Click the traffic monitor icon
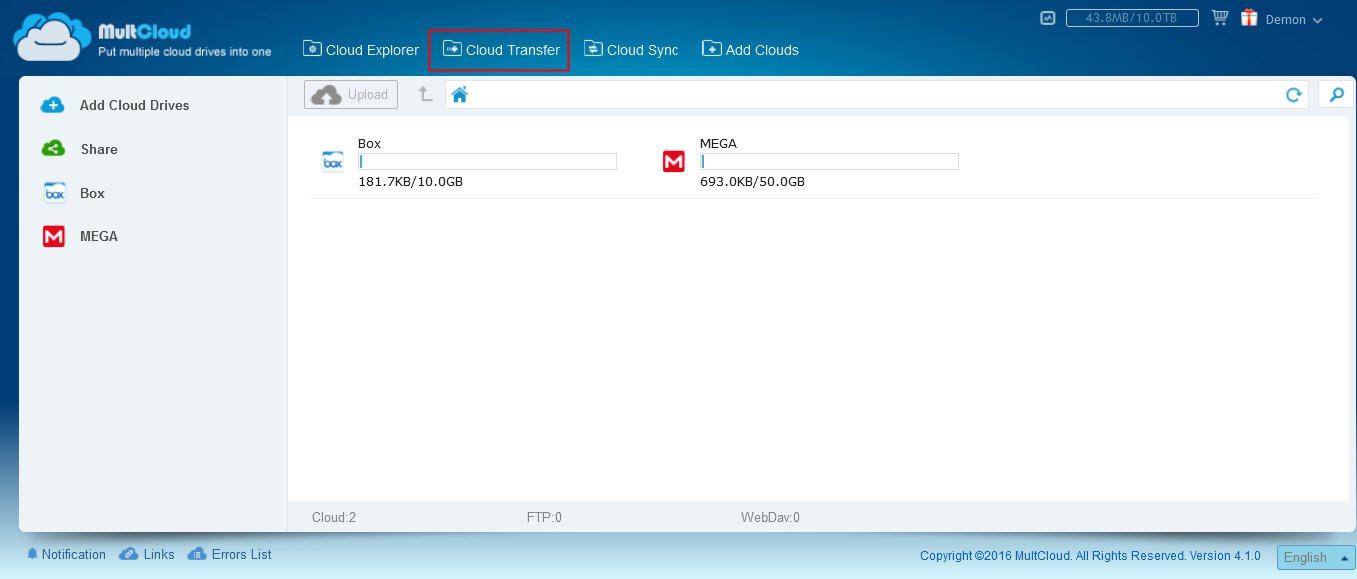This screenshot has width=1357, height=579. 1047,18
